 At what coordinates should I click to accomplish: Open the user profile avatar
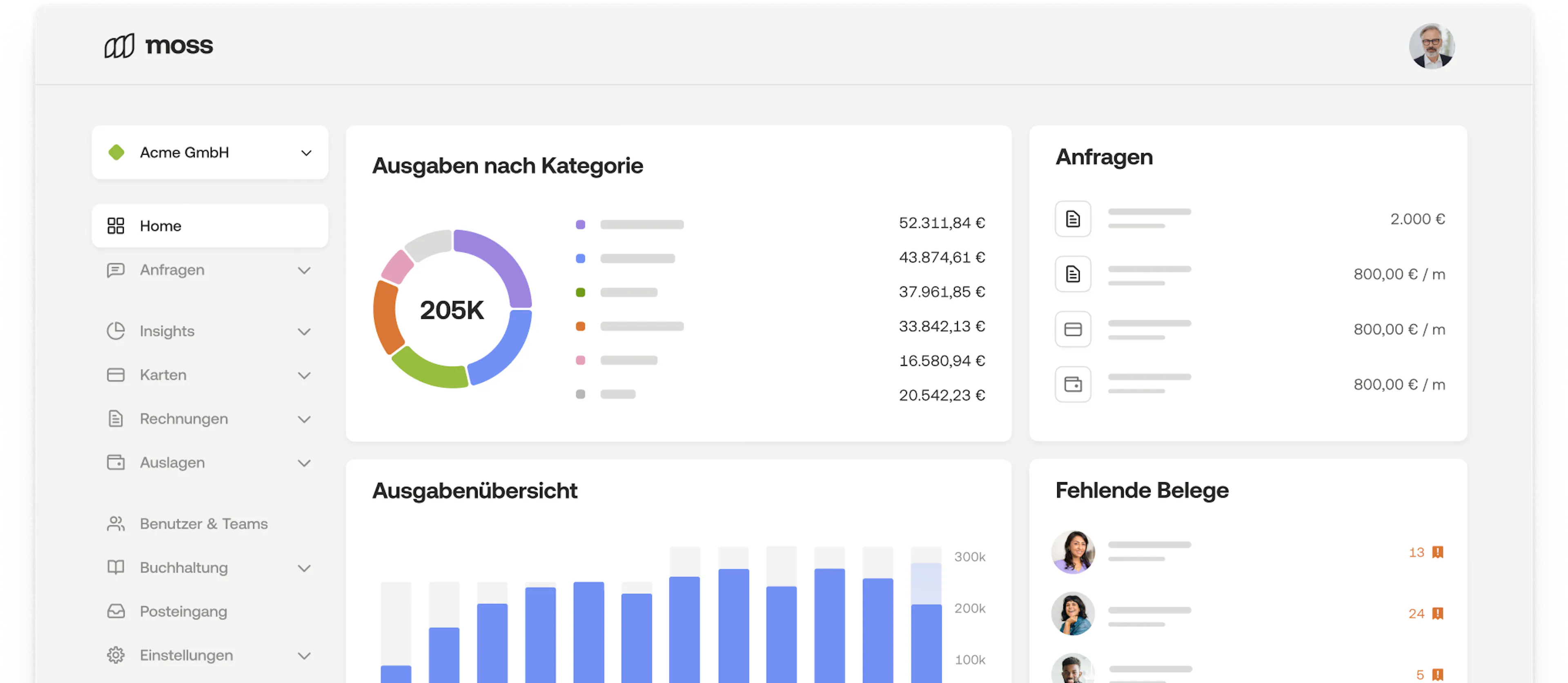tap(1432, 46)
